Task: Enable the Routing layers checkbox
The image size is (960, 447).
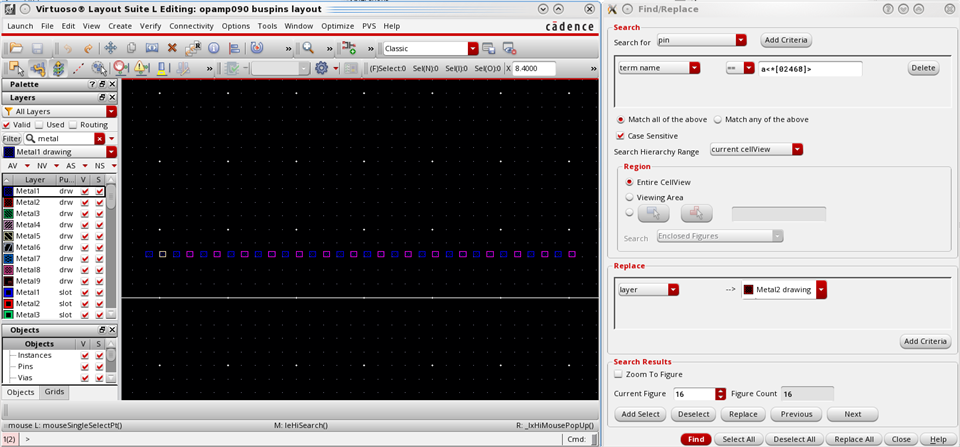Action: [73, 124]
